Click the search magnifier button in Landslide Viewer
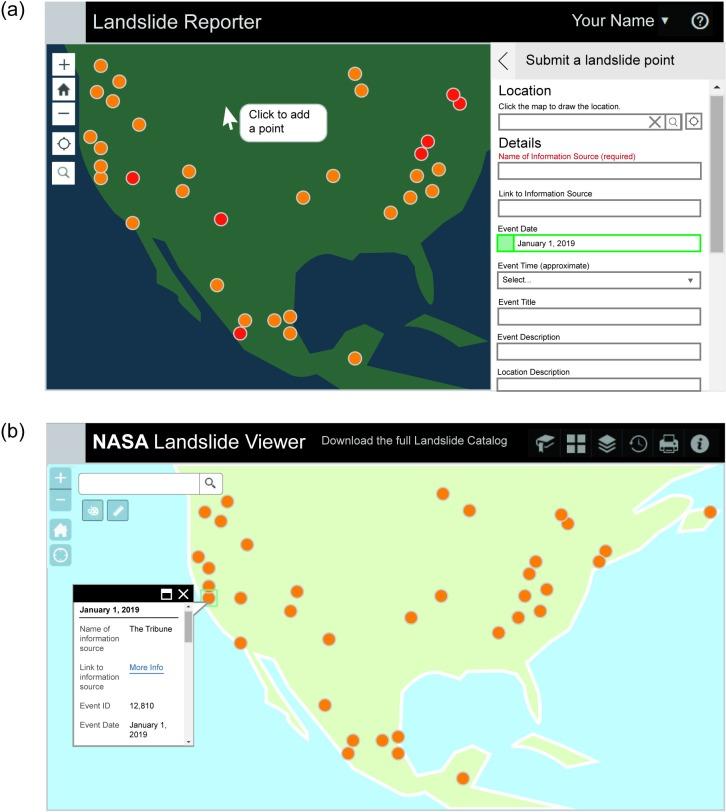Screen dimensions: 726x812 [x=210, y=483]
